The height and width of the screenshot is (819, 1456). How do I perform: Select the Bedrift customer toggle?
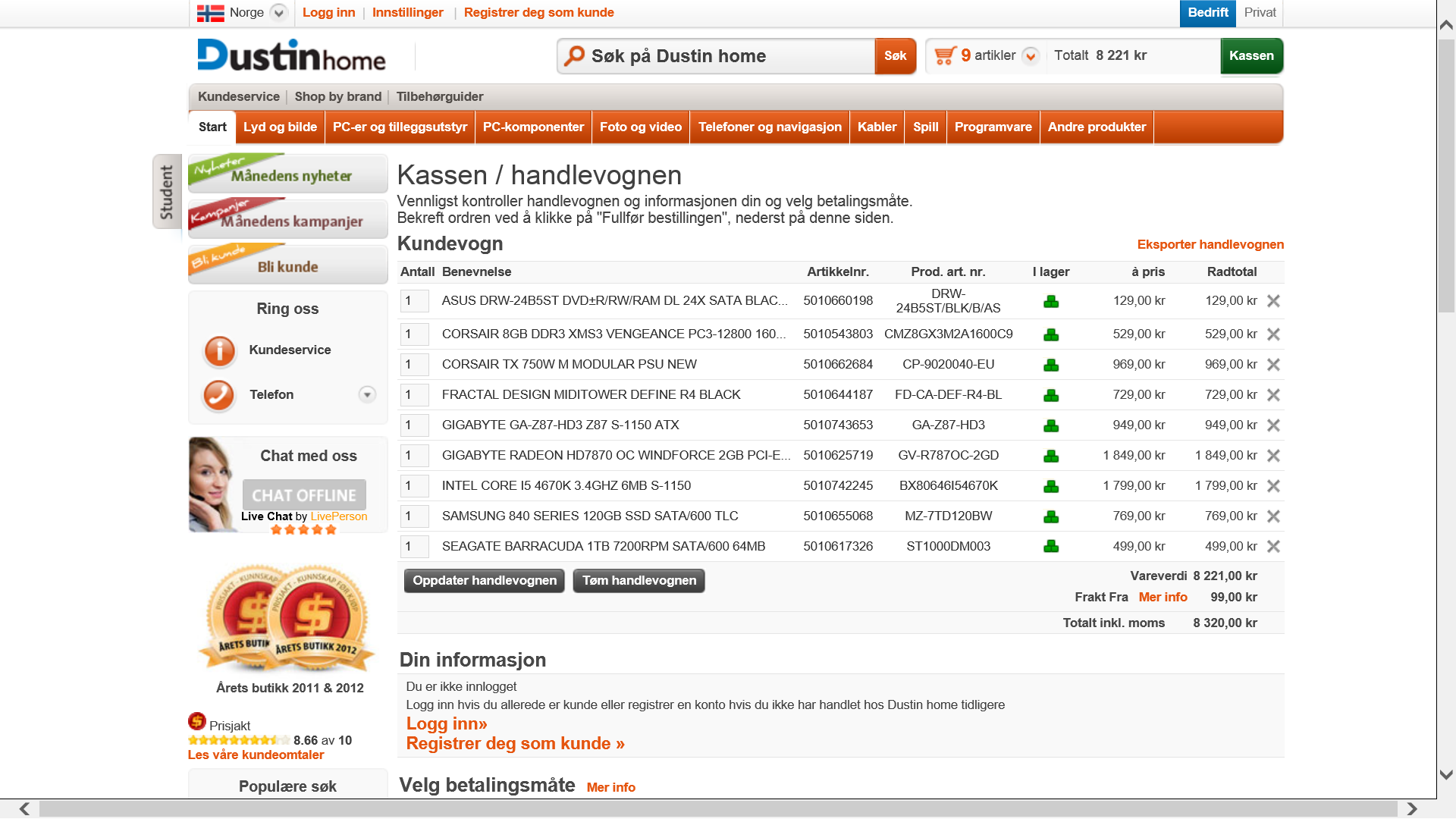[x=1207, y=13]
